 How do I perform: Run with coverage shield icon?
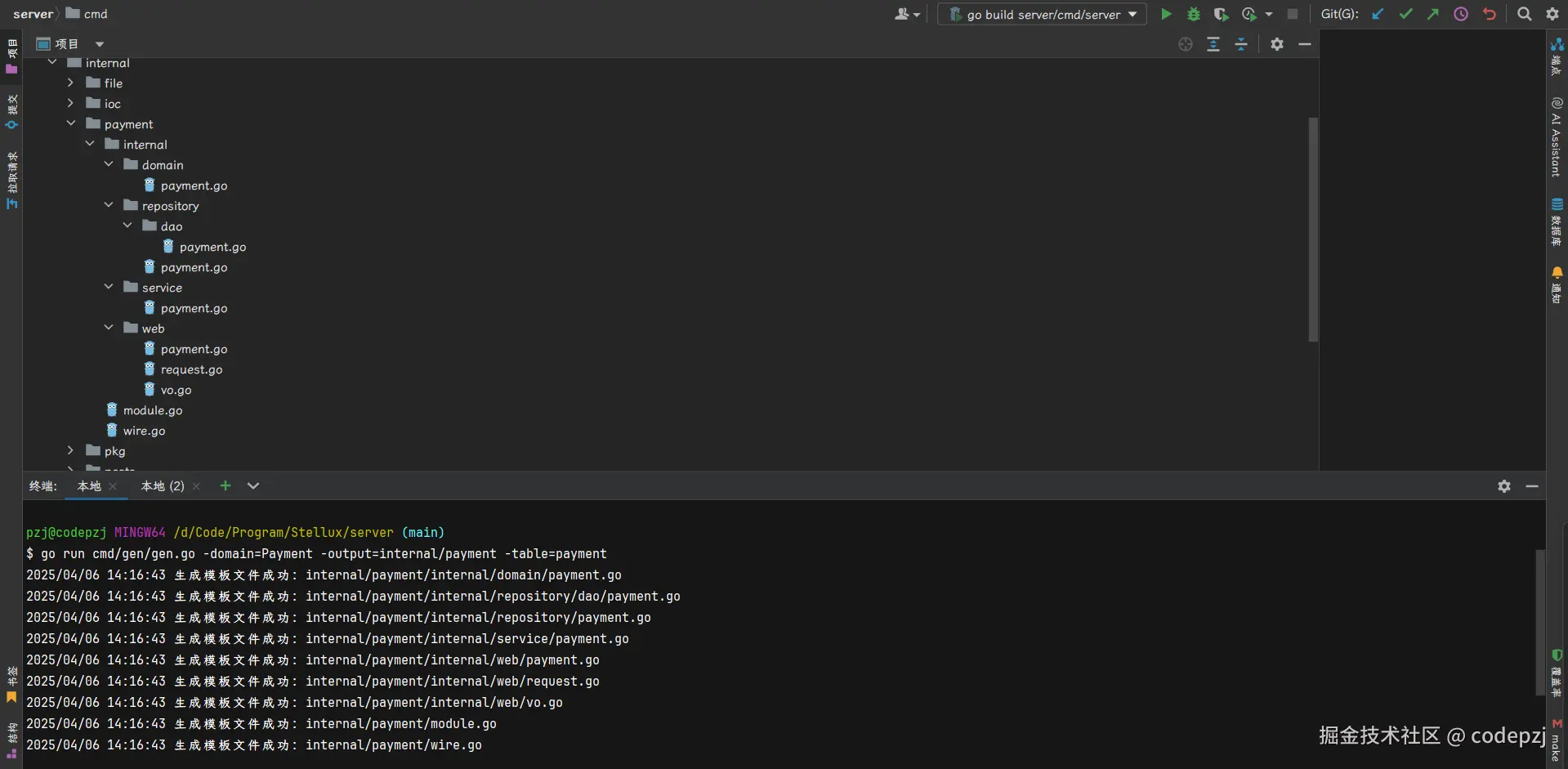(x=1221, y=14)
